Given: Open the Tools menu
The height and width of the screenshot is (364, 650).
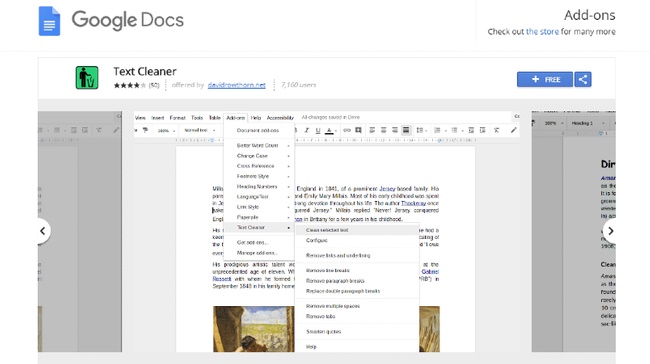Looking at the screenshot, I should click(x=197, y=118).
